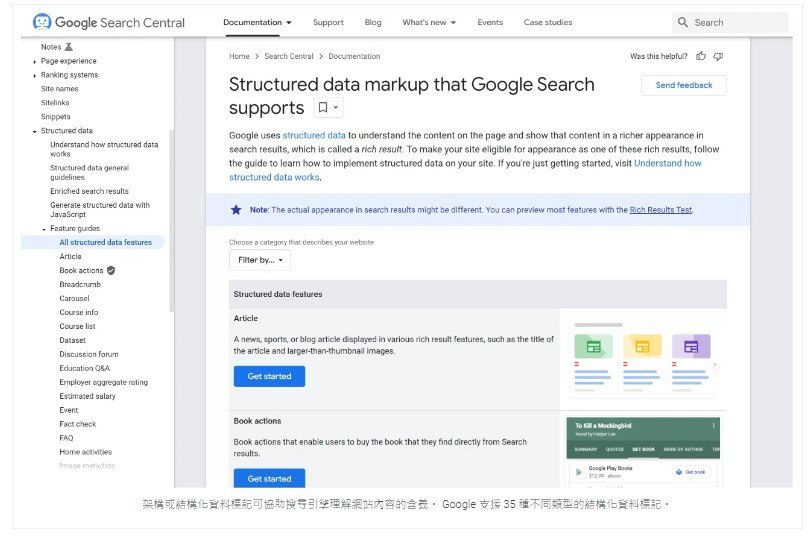This screenshot has height=536, width=810.
Task: Open Sitelinks in the sidebar
Action: coord(55,103)
